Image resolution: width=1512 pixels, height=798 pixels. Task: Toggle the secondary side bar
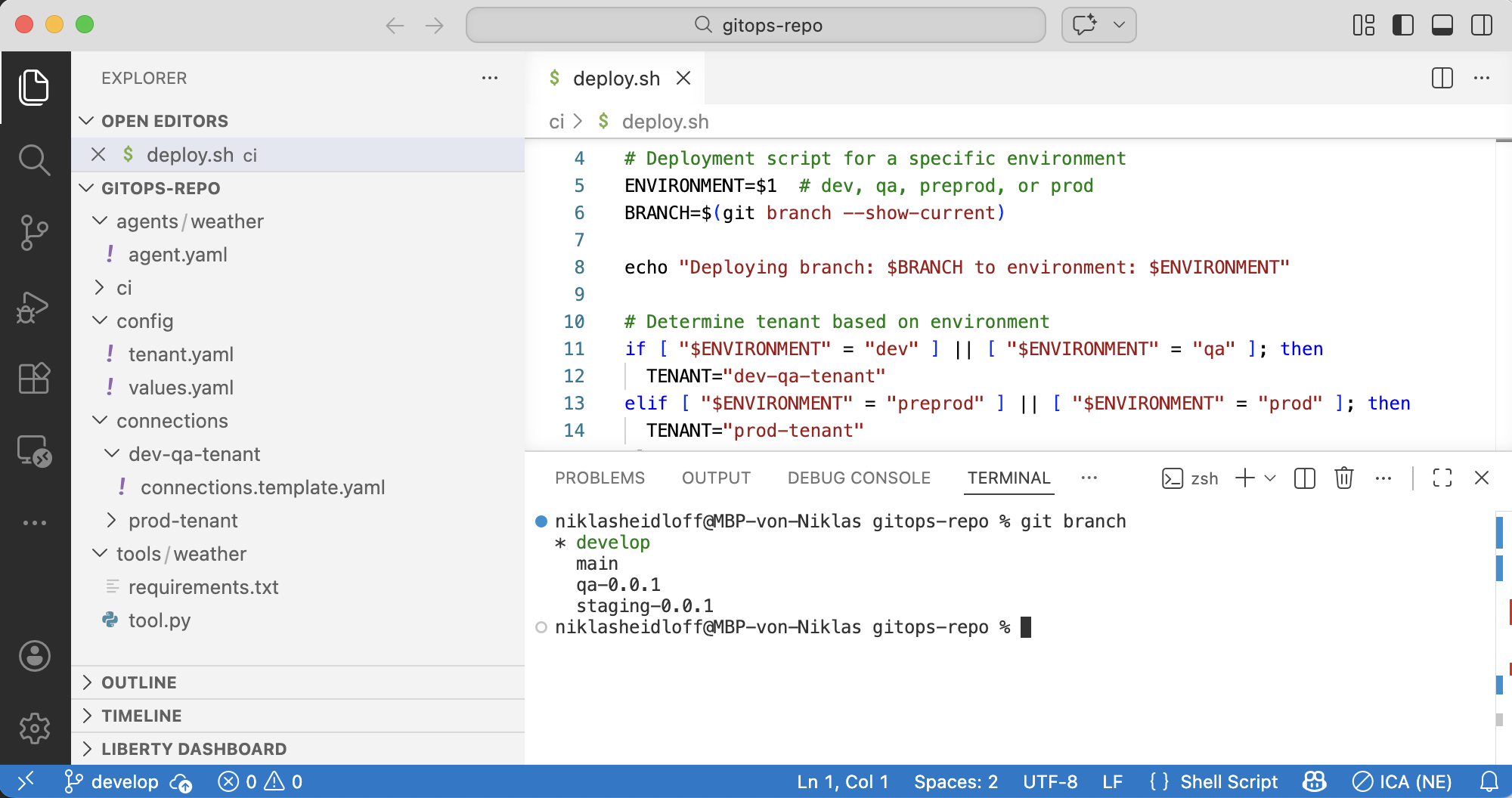[x=1481, y=25]
